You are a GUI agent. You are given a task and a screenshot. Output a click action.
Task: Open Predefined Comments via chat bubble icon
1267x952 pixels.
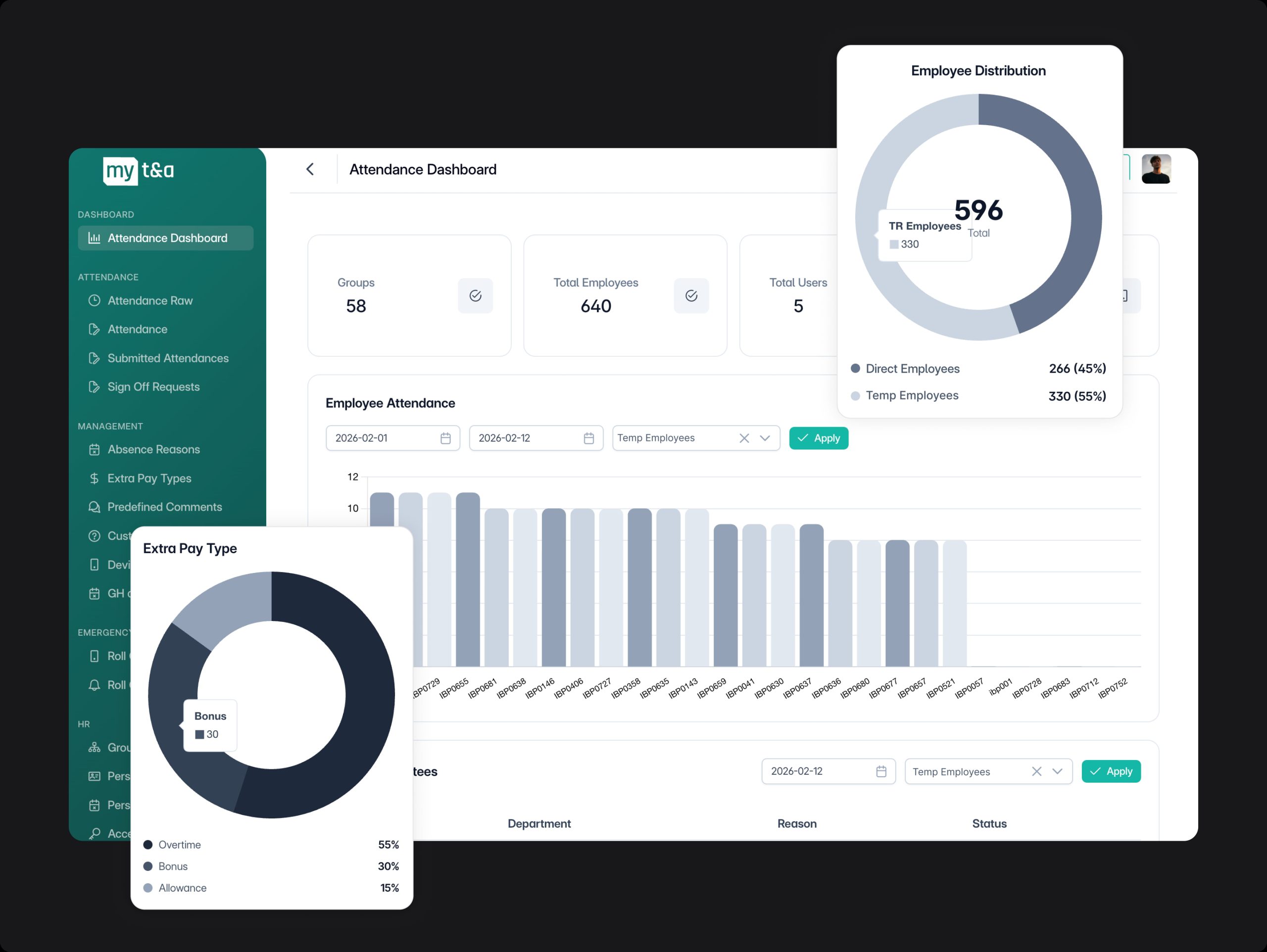(x=95, y=507)
